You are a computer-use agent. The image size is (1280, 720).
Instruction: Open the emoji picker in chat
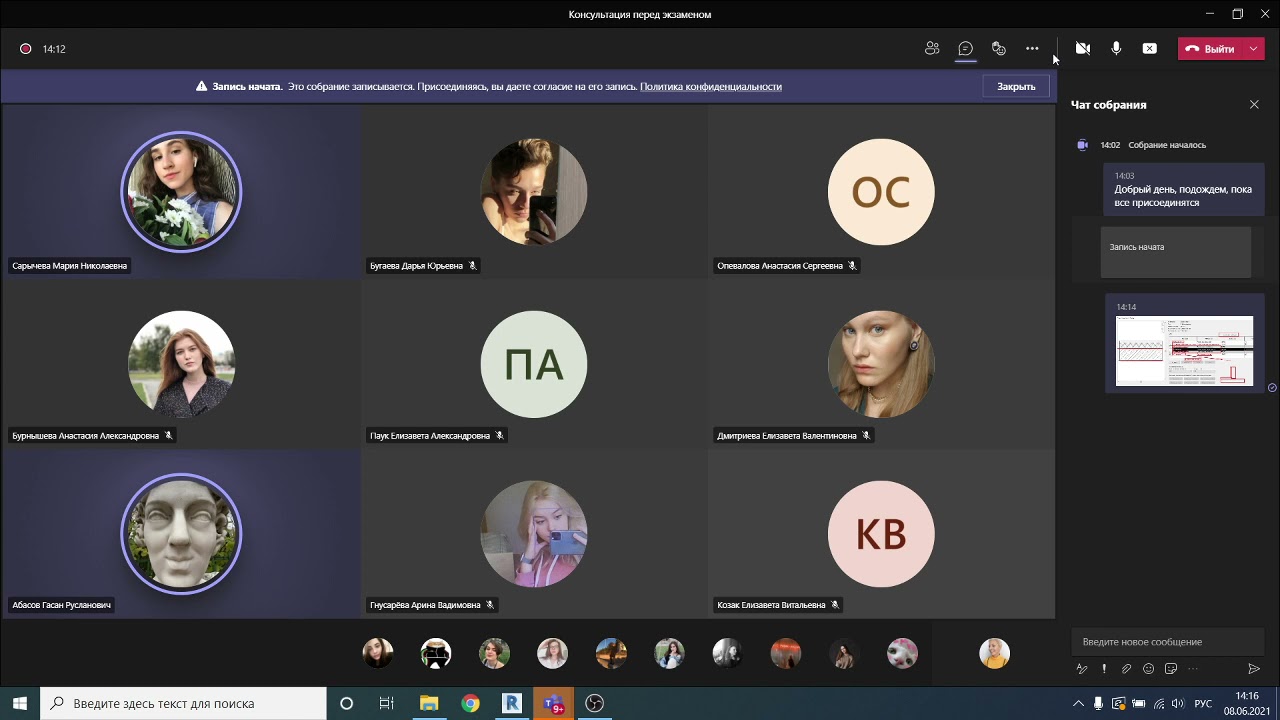pyautogui.click(x=1148, y=669)
